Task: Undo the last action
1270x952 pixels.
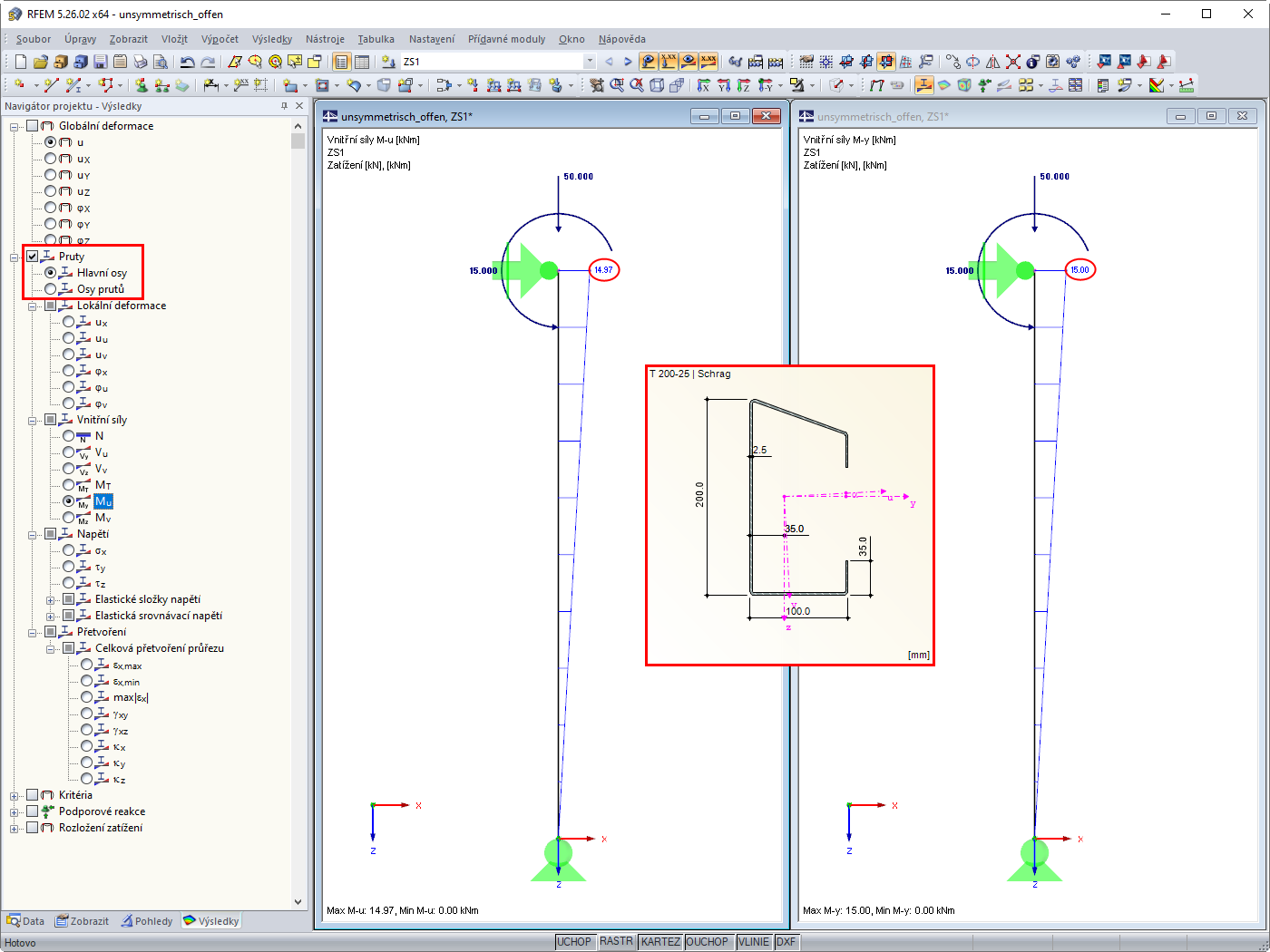Action: point(187,62)
